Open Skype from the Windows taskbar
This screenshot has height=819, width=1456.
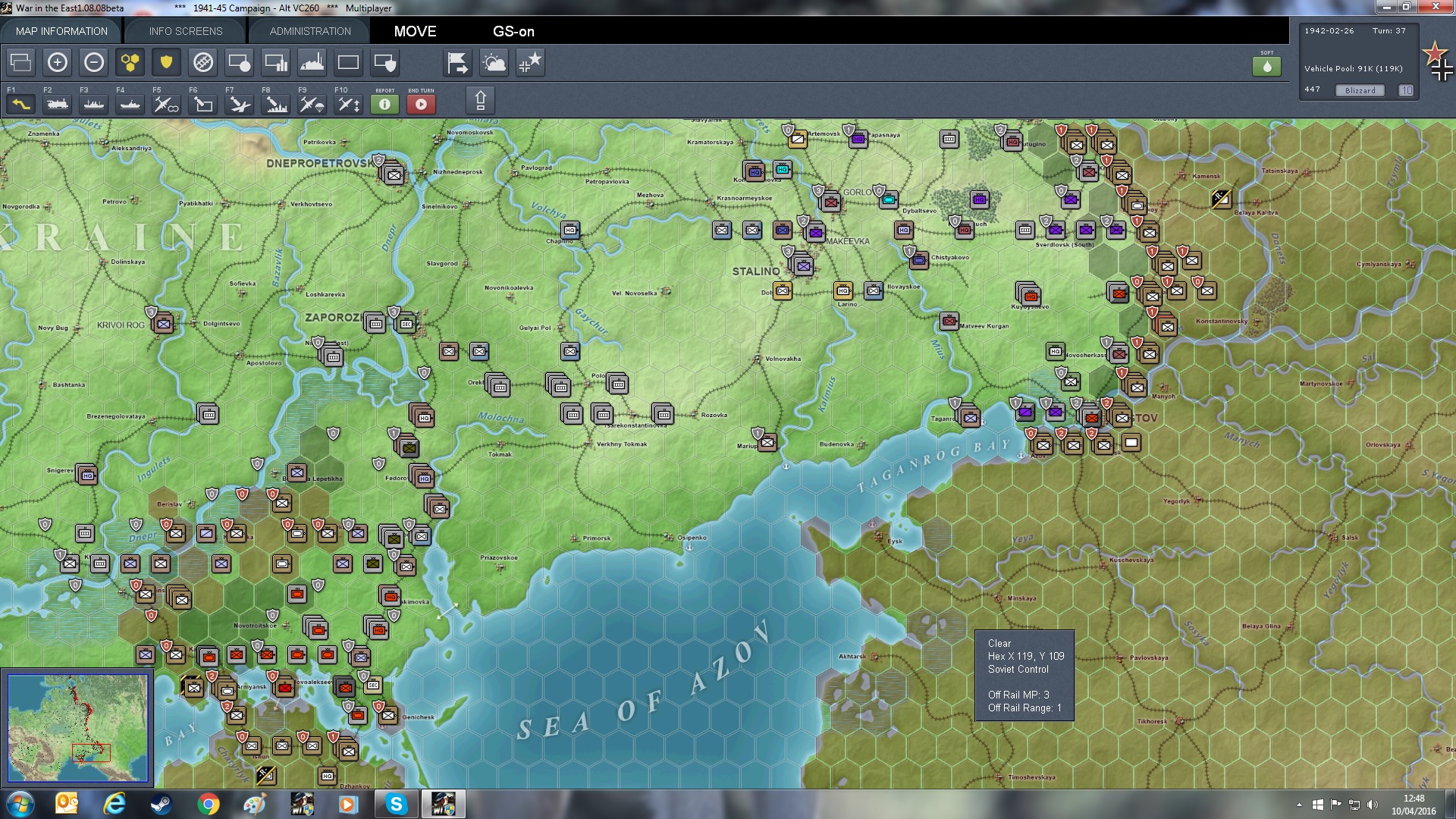(x=396, y=804)
